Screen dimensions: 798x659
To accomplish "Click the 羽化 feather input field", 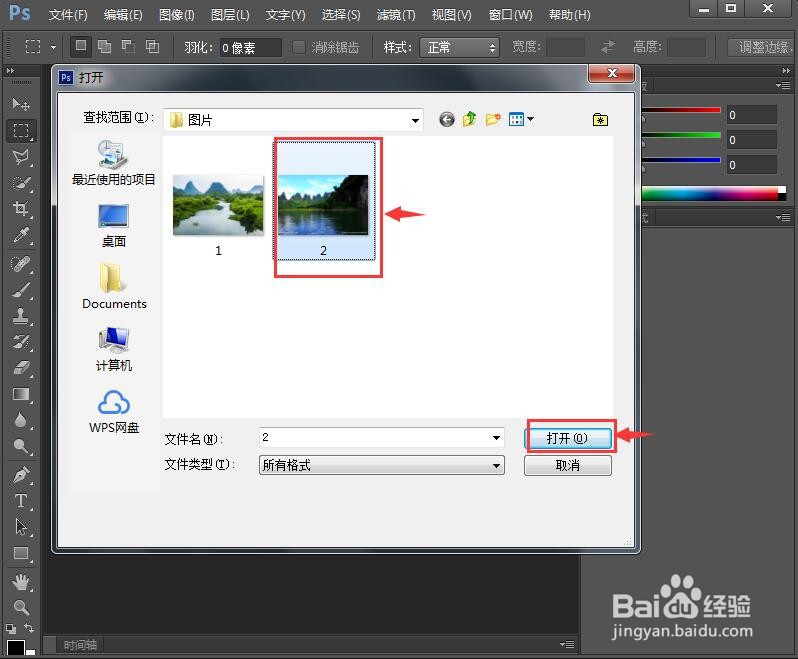I will (x=250, y=47).
